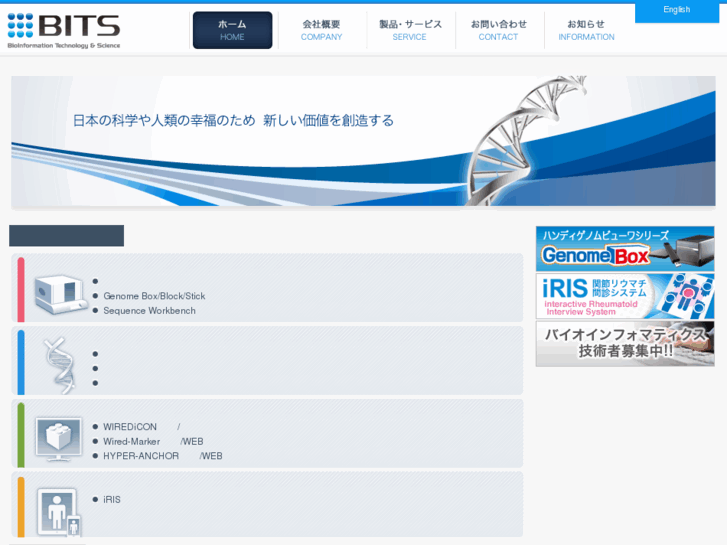Image resolution: width=727 pixels, height=545 pixels.
Task: Open the HYPER-ANCHOR /WEB link
Action: click(163, 456)
